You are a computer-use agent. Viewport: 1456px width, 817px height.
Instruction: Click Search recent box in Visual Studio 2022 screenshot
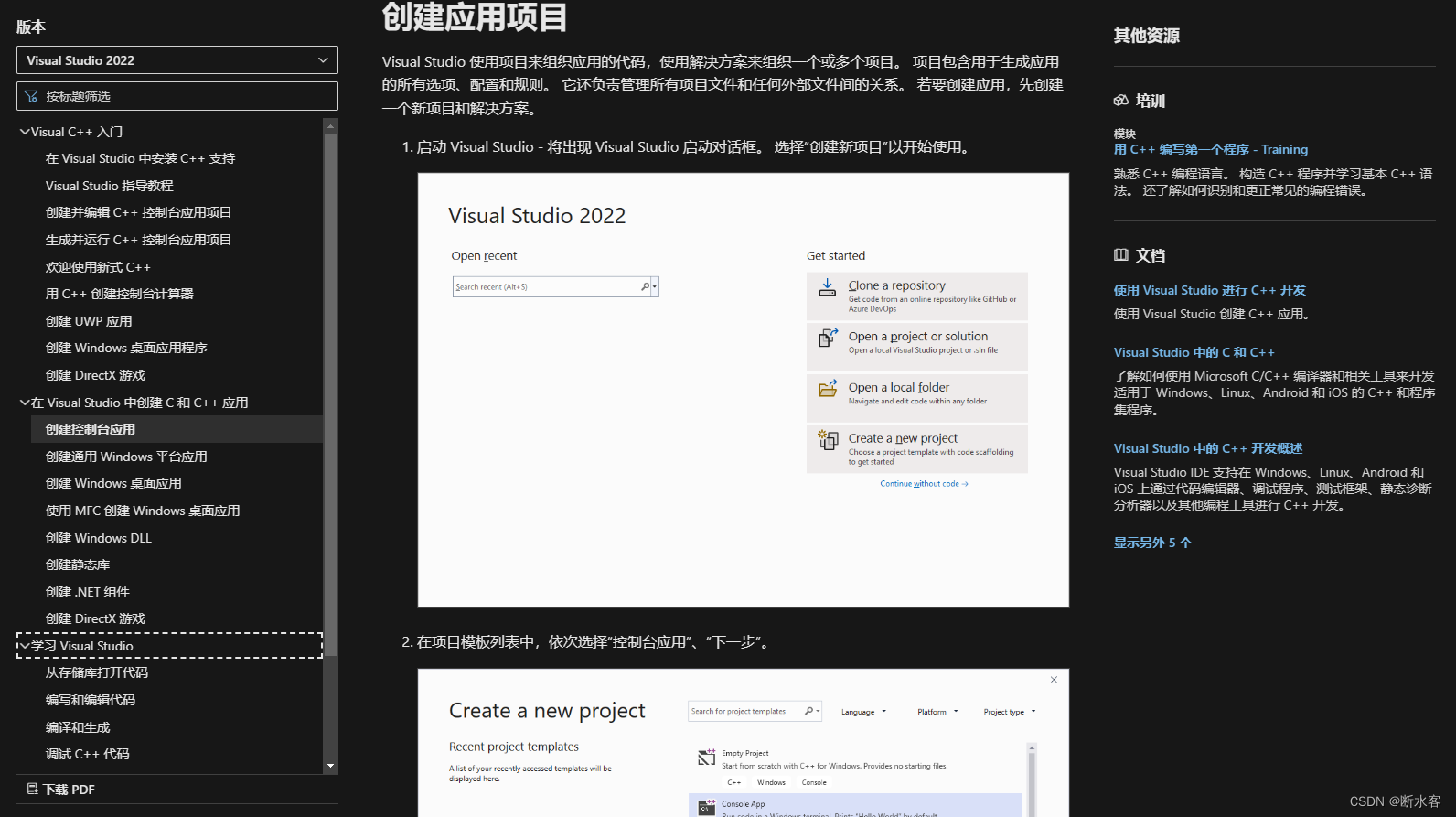(555, 287)
